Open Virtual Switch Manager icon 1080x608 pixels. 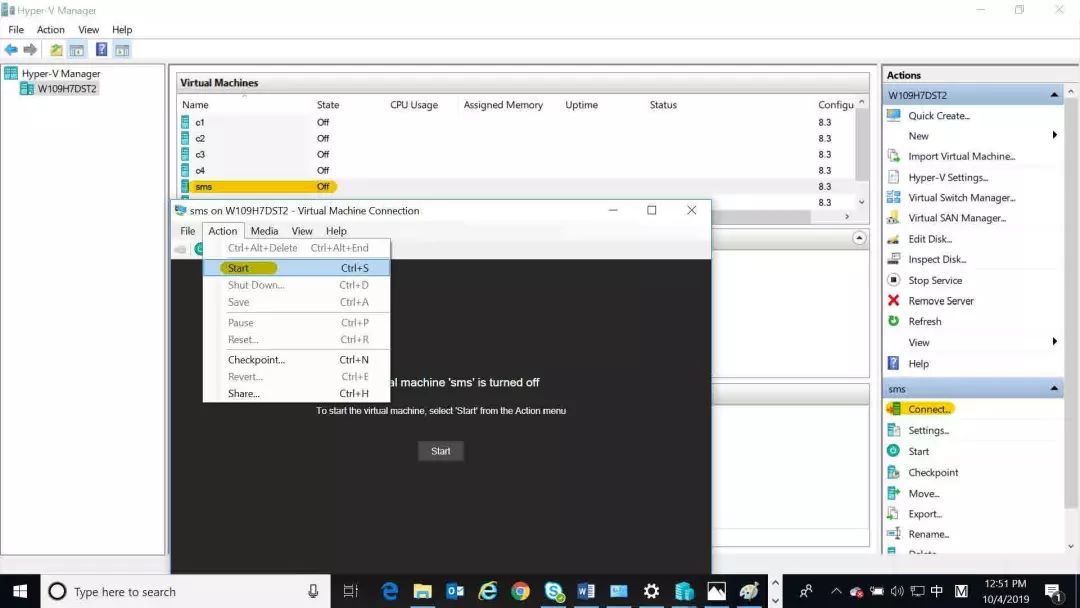893,198
